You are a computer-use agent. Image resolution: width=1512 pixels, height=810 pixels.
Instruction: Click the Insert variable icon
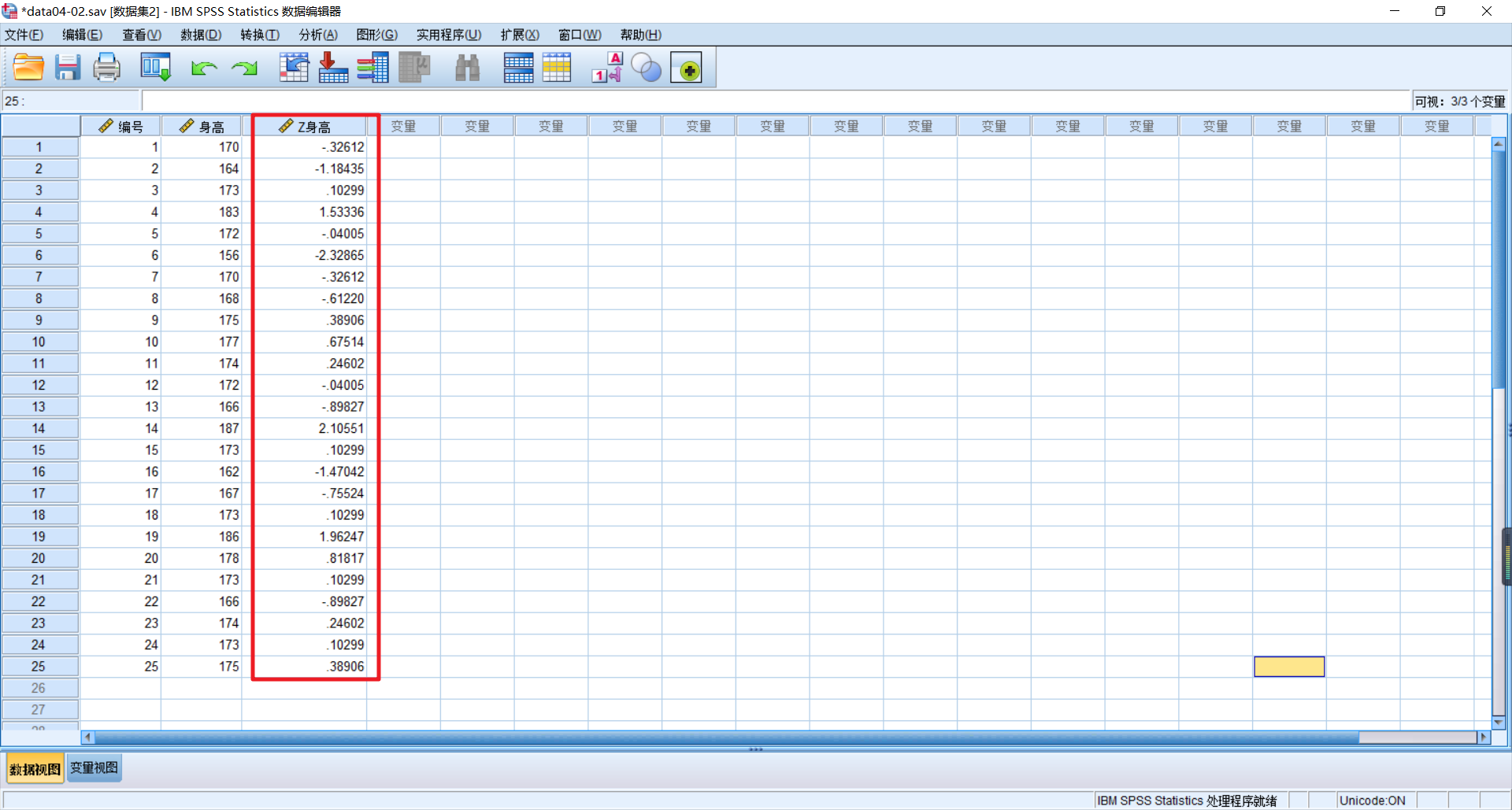click(557, 68)
